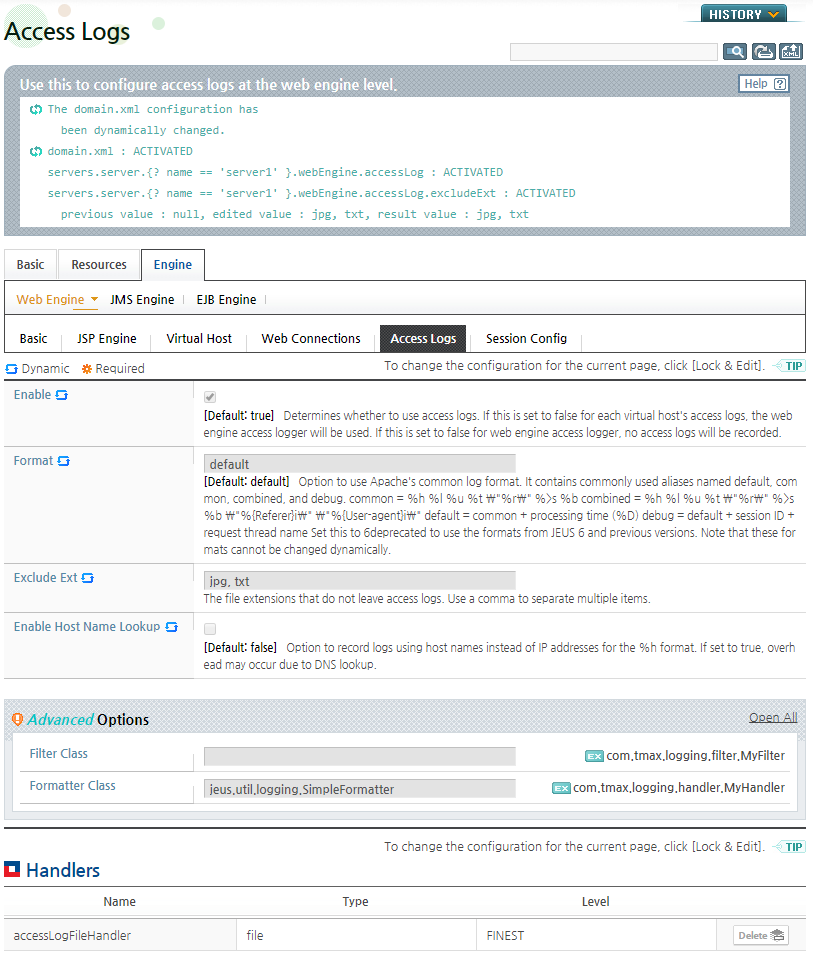
Task: Click the refresh icon next to search
Action: tap(764, 52)
